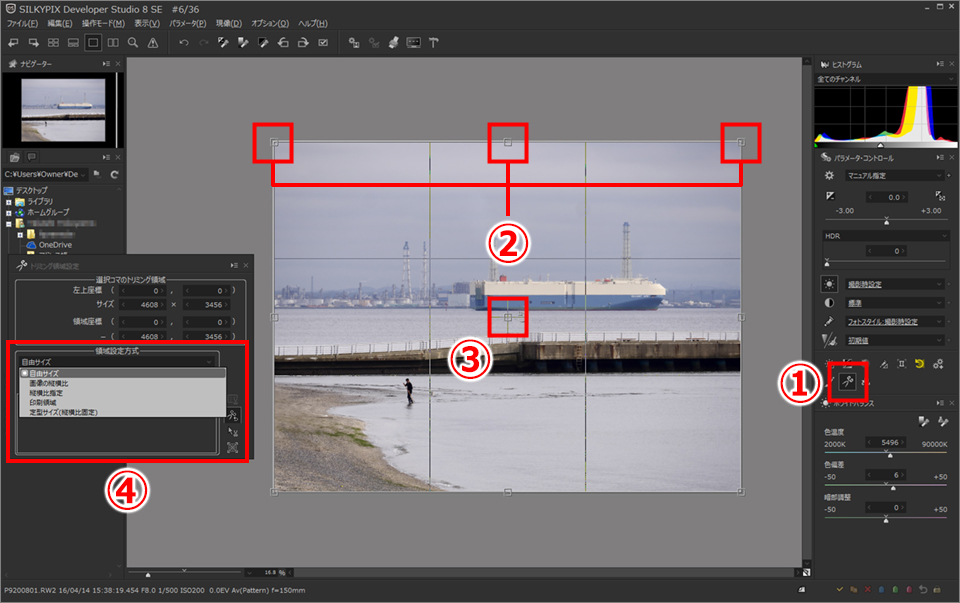Click the navigator preview thumbnail
This screenshot has width=960, height=603.
(x=62, y=109)
